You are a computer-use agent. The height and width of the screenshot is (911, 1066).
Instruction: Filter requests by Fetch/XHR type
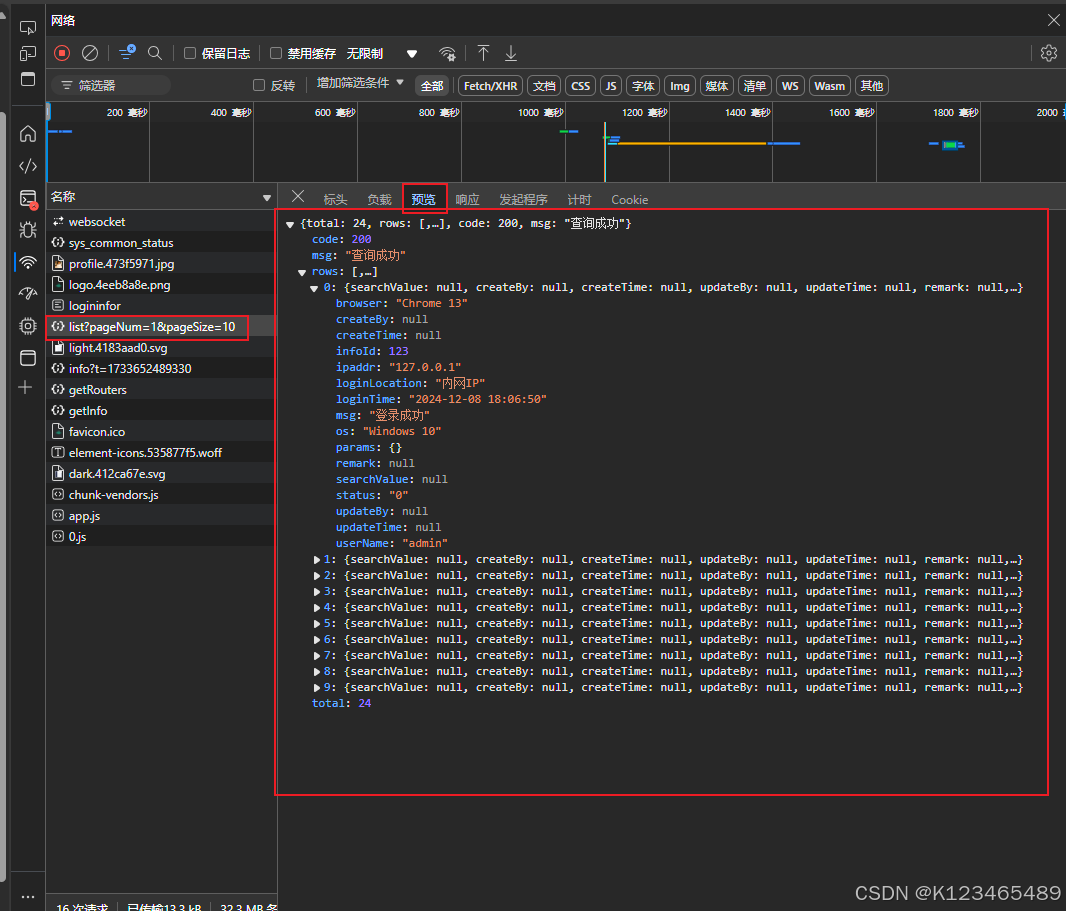(x=489, y=86)
